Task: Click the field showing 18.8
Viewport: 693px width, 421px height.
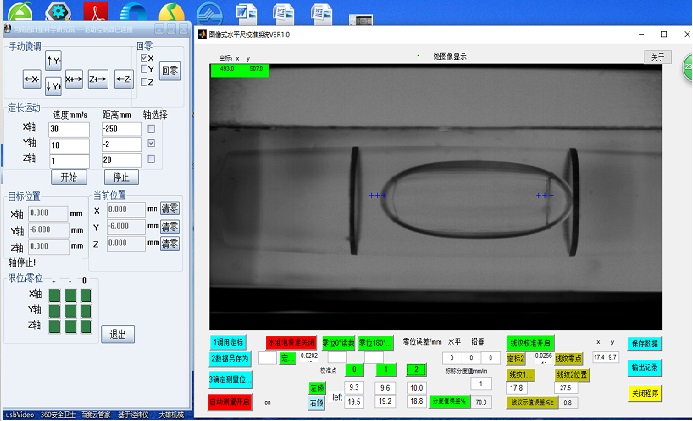Action: point(417,401)
